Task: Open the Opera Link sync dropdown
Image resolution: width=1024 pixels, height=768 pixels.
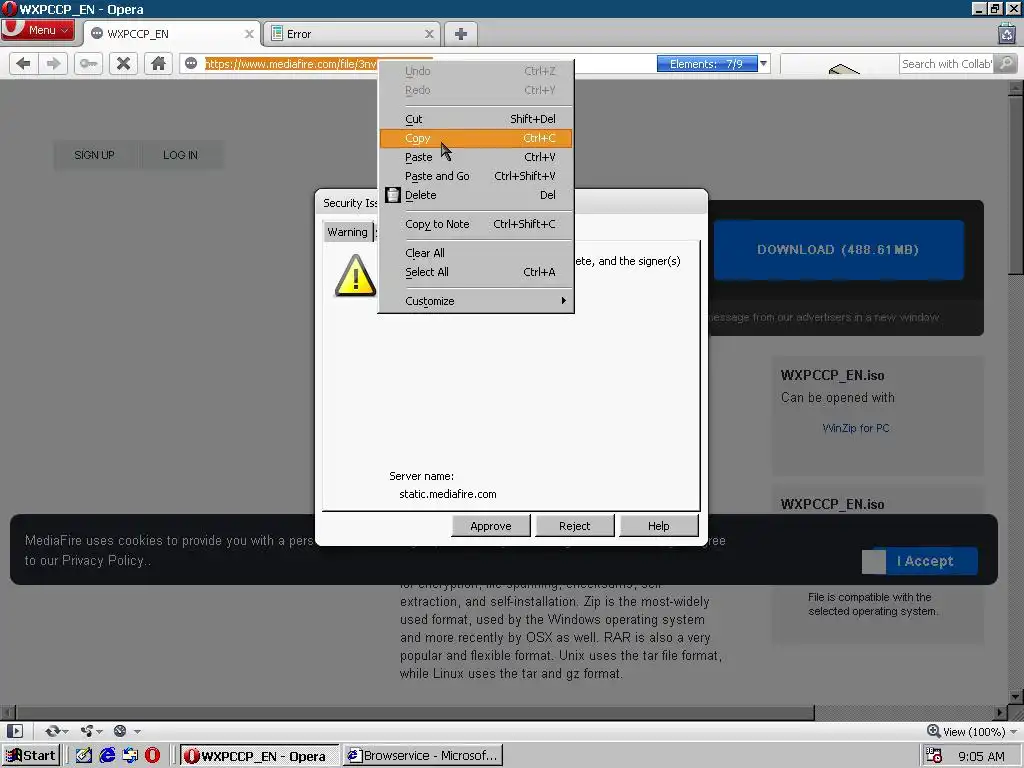Action: (x=57, y=731)
